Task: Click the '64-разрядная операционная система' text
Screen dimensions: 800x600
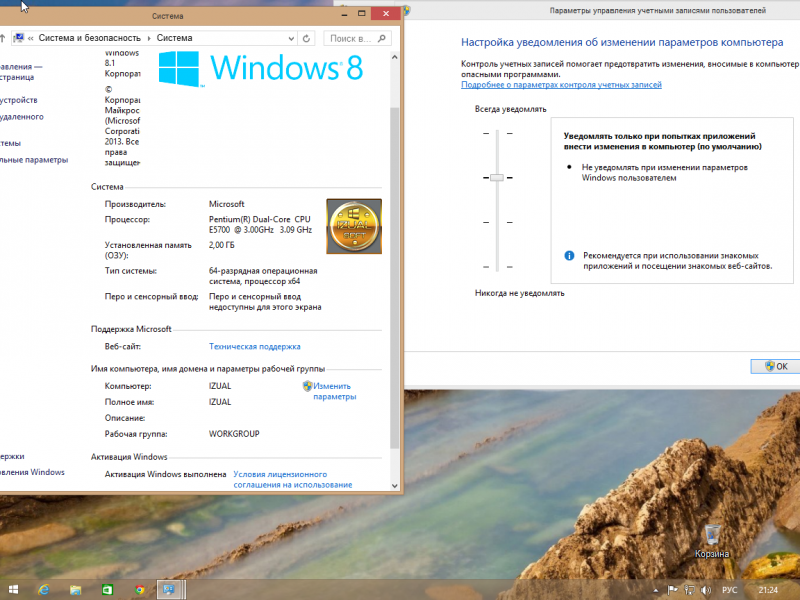Action: (263, 276)
